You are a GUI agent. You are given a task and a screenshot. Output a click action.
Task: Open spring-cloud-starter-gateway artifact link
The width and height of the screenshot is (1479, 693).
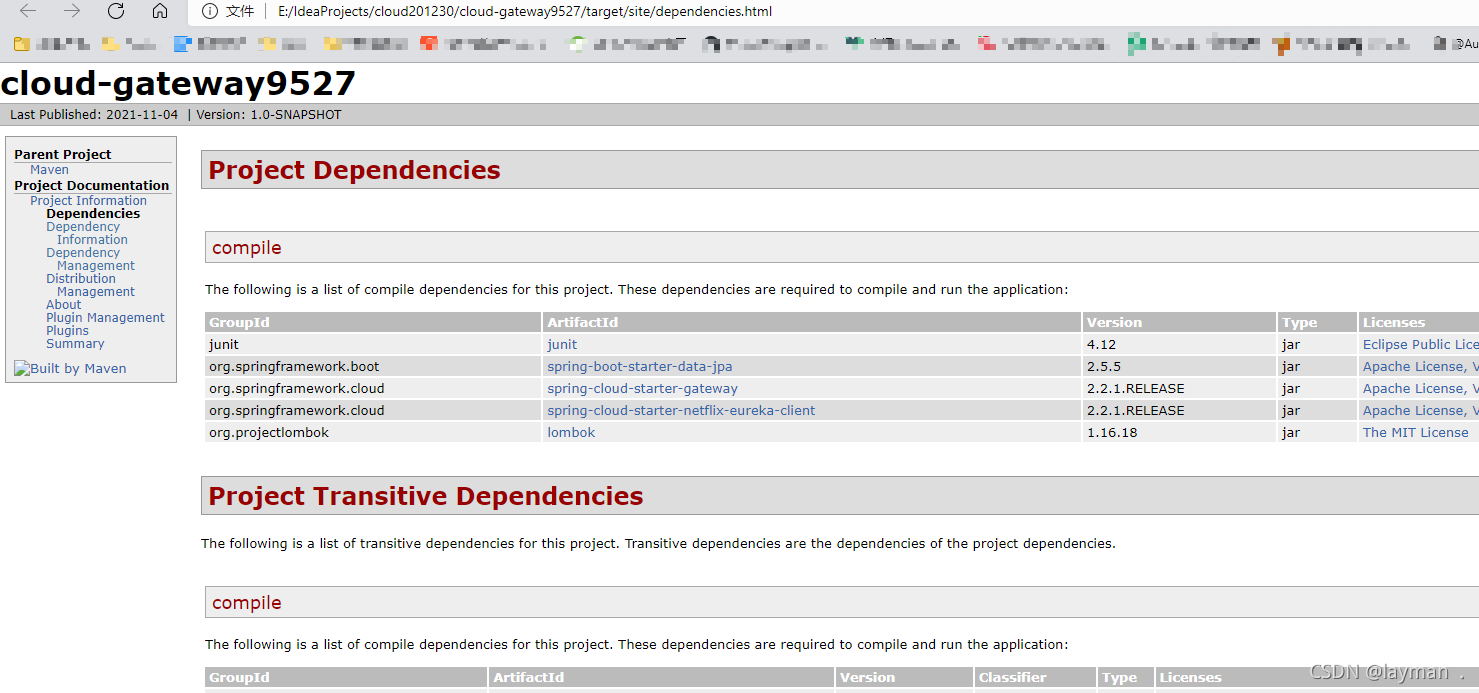(642, 388)
